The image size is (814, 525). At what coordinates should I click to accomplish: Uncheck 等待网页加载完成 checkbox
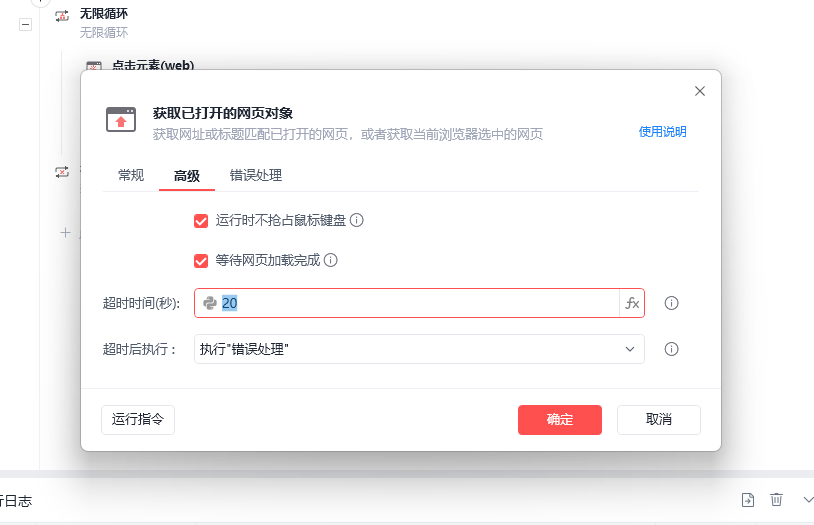click(201, 261)
